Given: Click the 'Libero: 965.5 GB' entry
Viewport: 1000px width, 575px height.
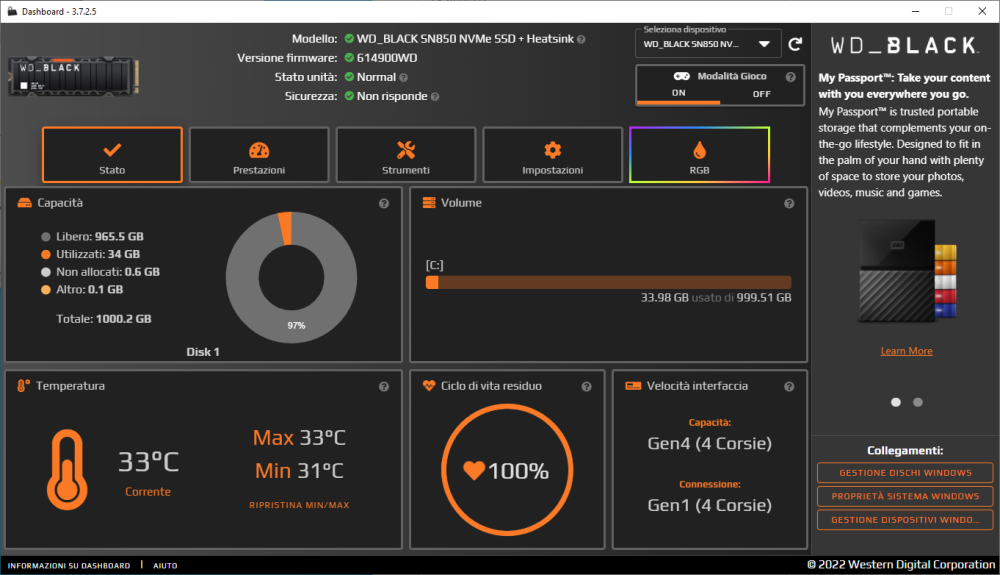Looking at the screenshot, I should click(x=99, y=237).
